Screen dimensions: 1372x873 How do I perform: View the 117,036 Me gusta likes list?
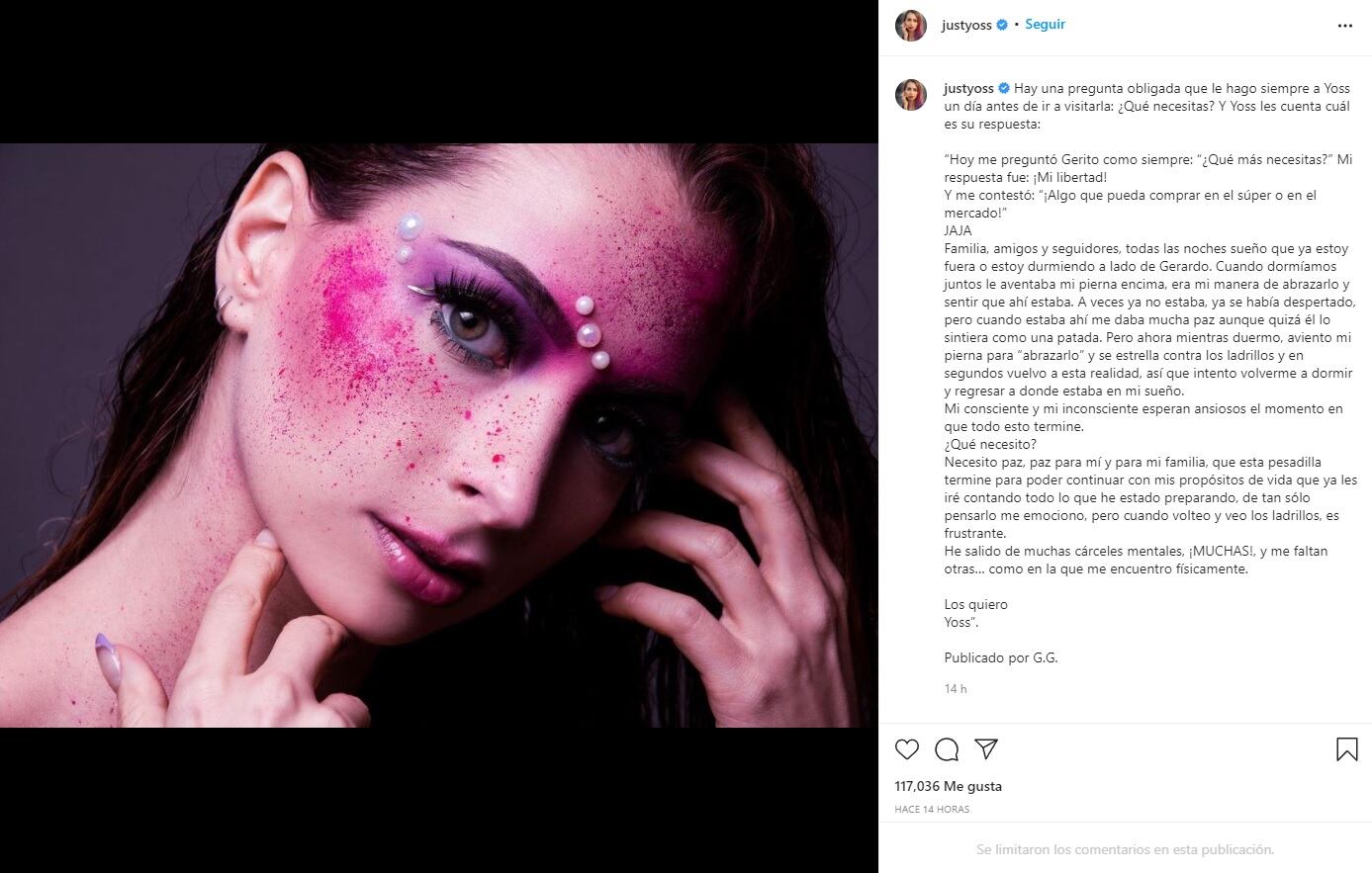(x=948, y=786)
